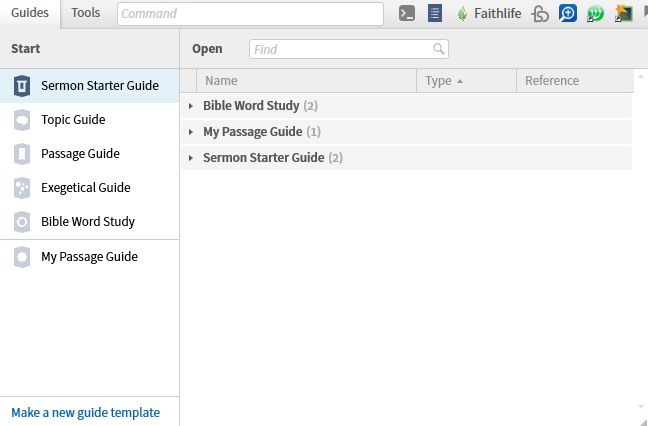Sort list by the Type column header
The width and height of the screenshot is (648, 426).
(x=466, y=81)
